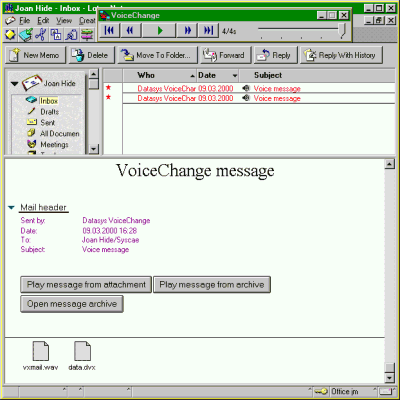Image resolution: width=400 pixels, height=400 pixels.
Task: Click the rewind button in VoiceChange
Action: [x=130, y=31]
